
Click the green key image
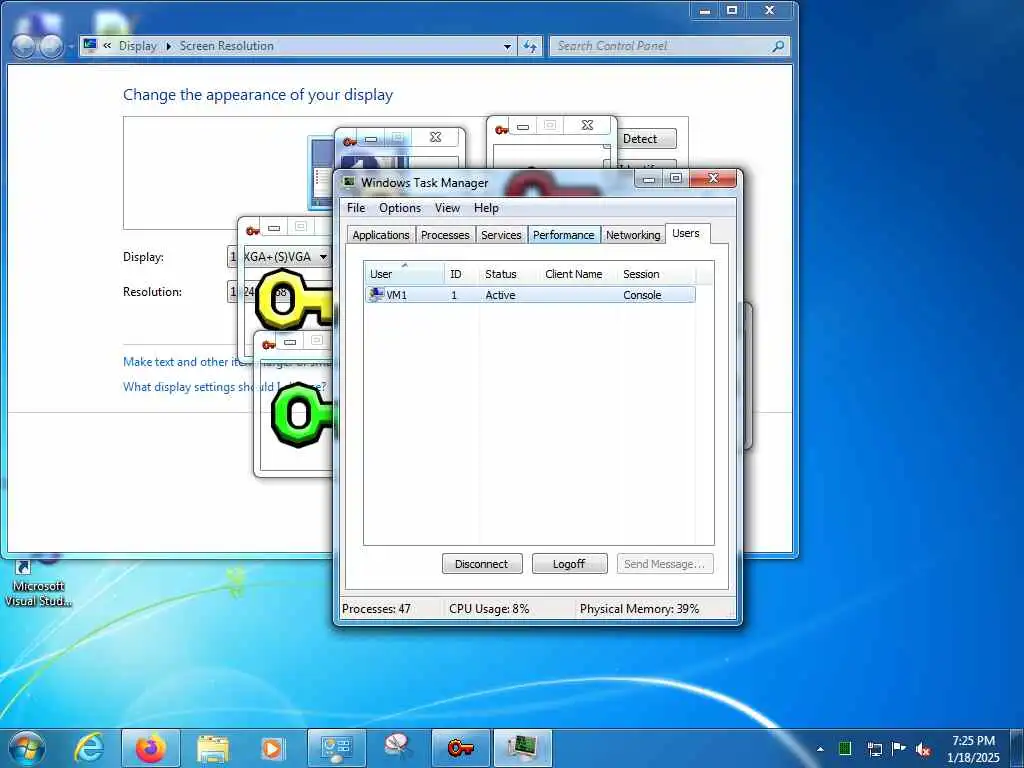pyautogui.click(x=303, y=415)
